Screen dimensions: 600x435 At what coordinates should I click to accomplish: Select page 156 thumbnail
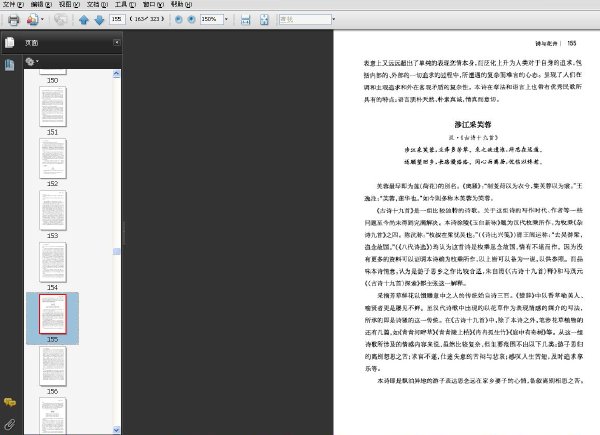[53, 366]
